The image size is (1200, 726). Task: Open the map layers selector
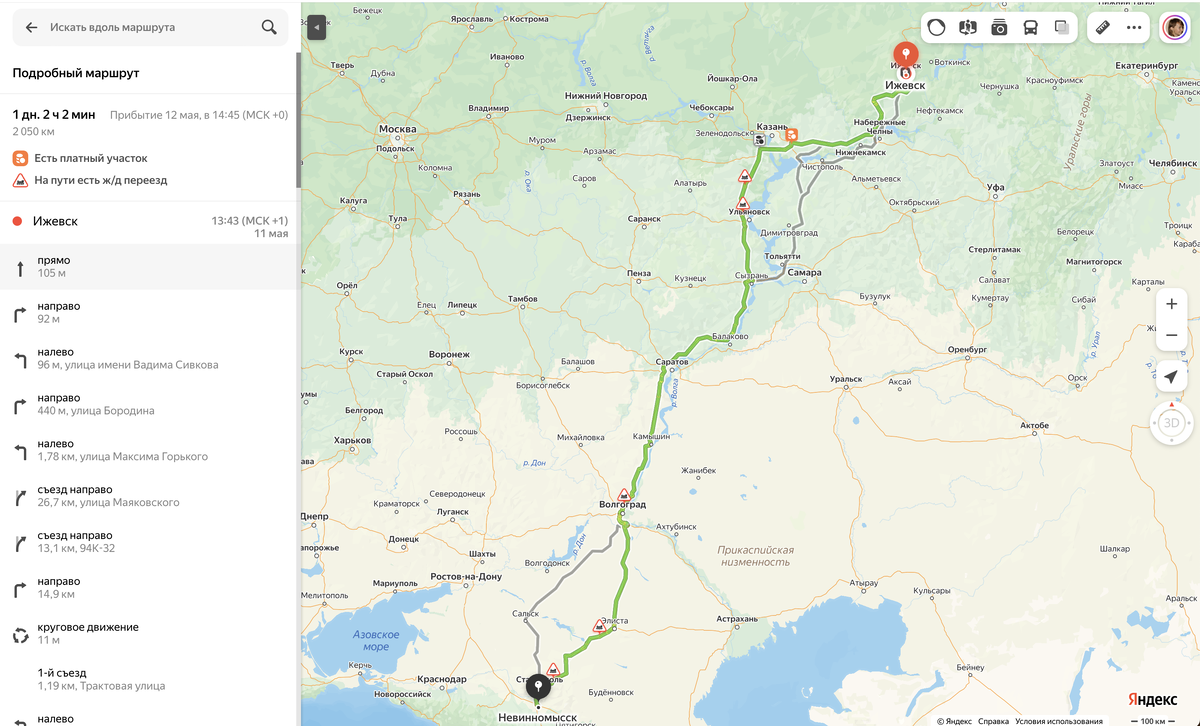pos(1062,28)
